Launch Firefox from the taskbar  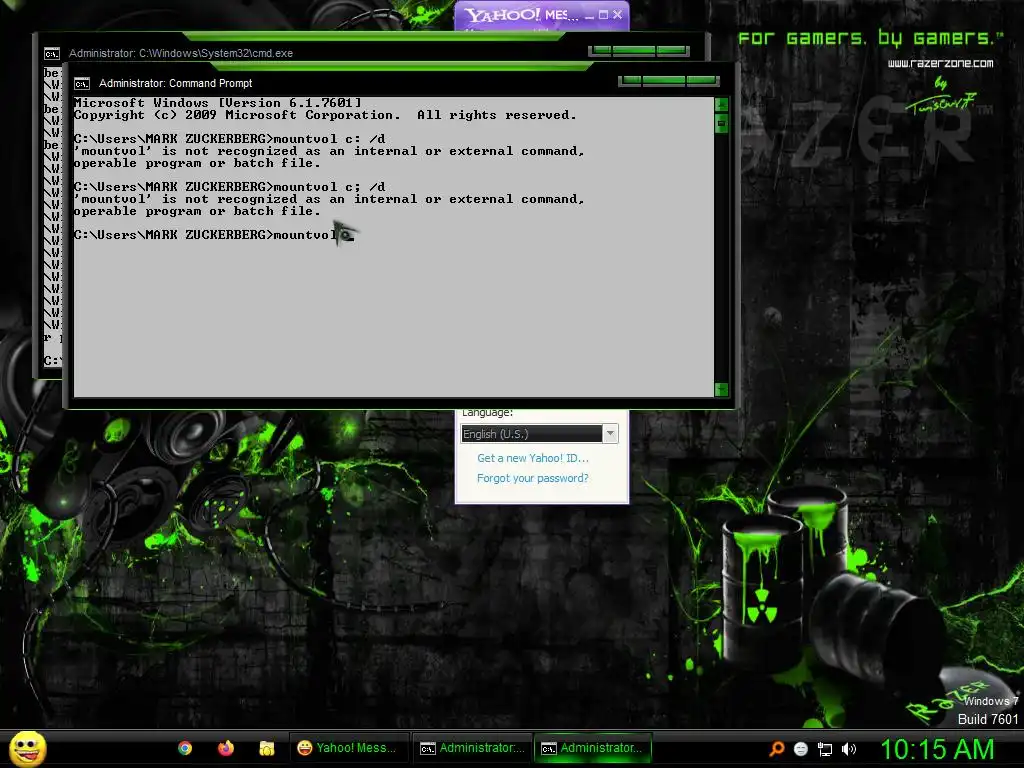click(x=226, y=748)
